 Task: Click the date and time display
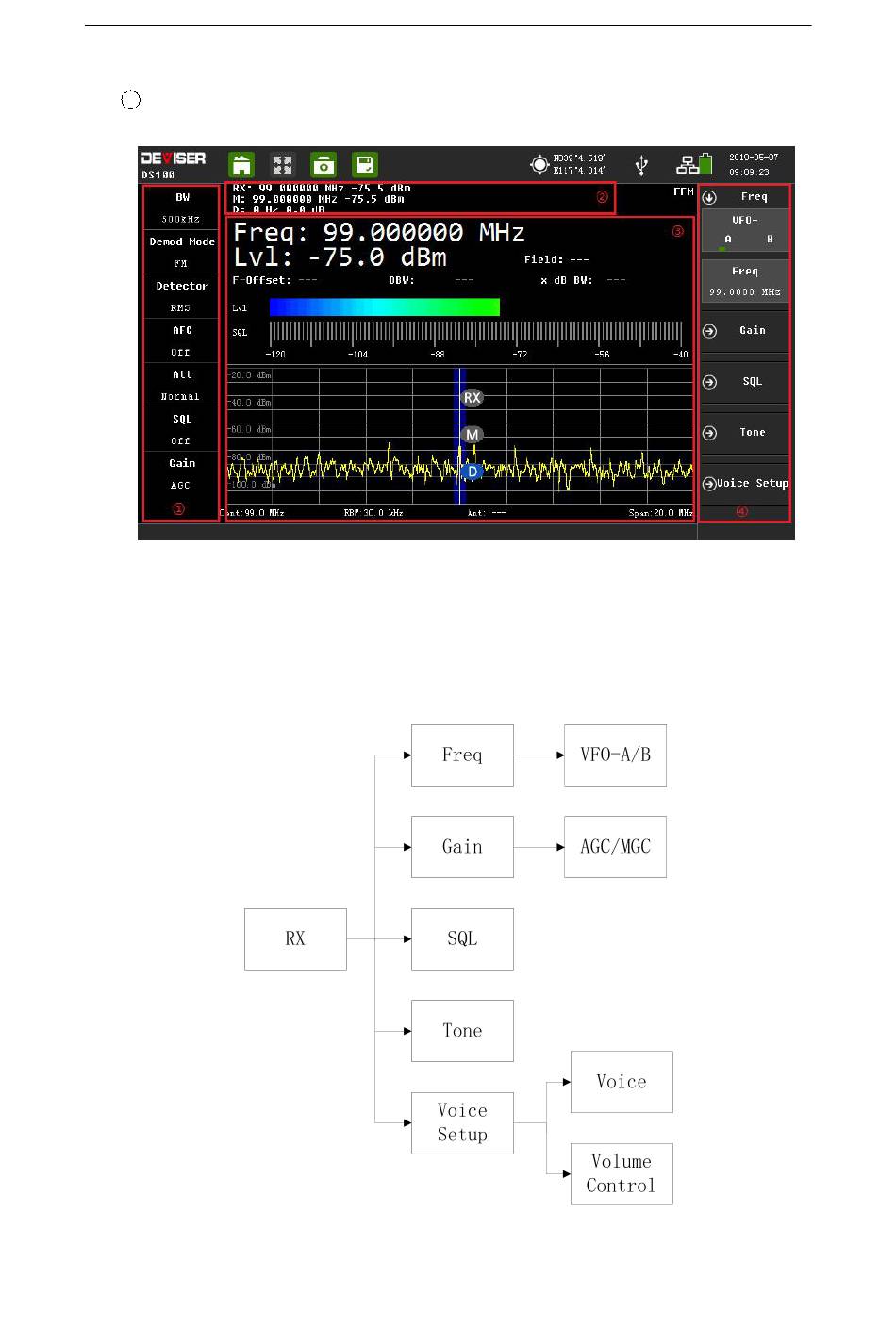[754, 165]
